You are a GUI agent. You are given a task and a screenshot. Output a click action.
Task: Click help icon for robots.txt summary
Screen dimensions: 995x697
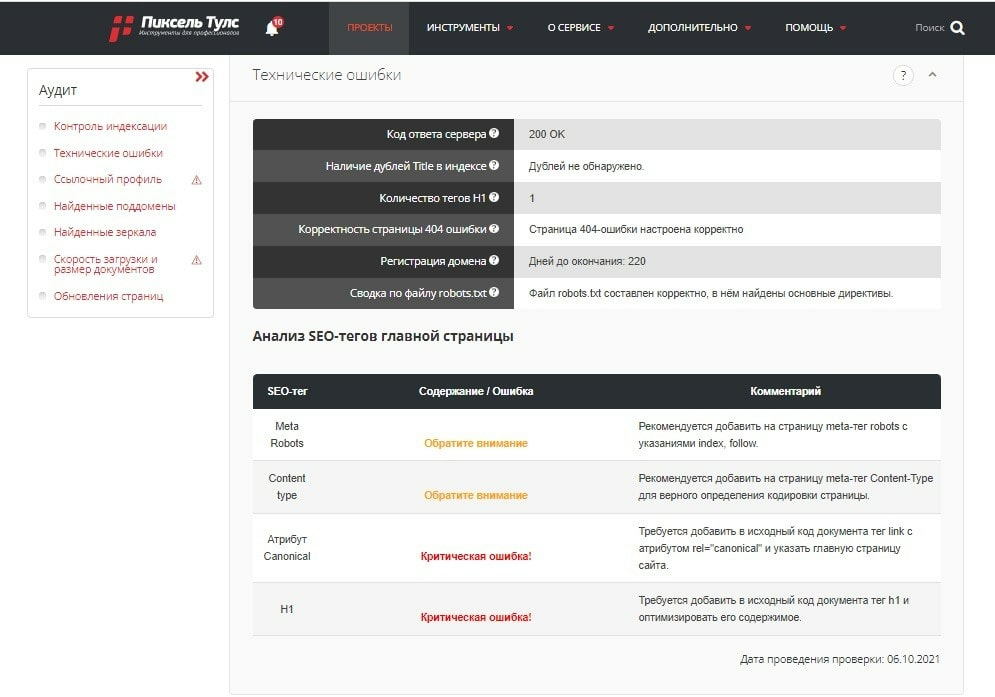click(x=494, y=293)
